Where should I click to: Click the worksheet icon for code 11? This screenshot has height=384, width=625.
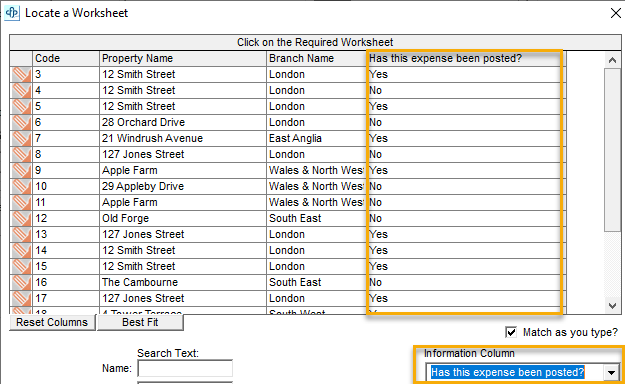click(x=21, y=202)
